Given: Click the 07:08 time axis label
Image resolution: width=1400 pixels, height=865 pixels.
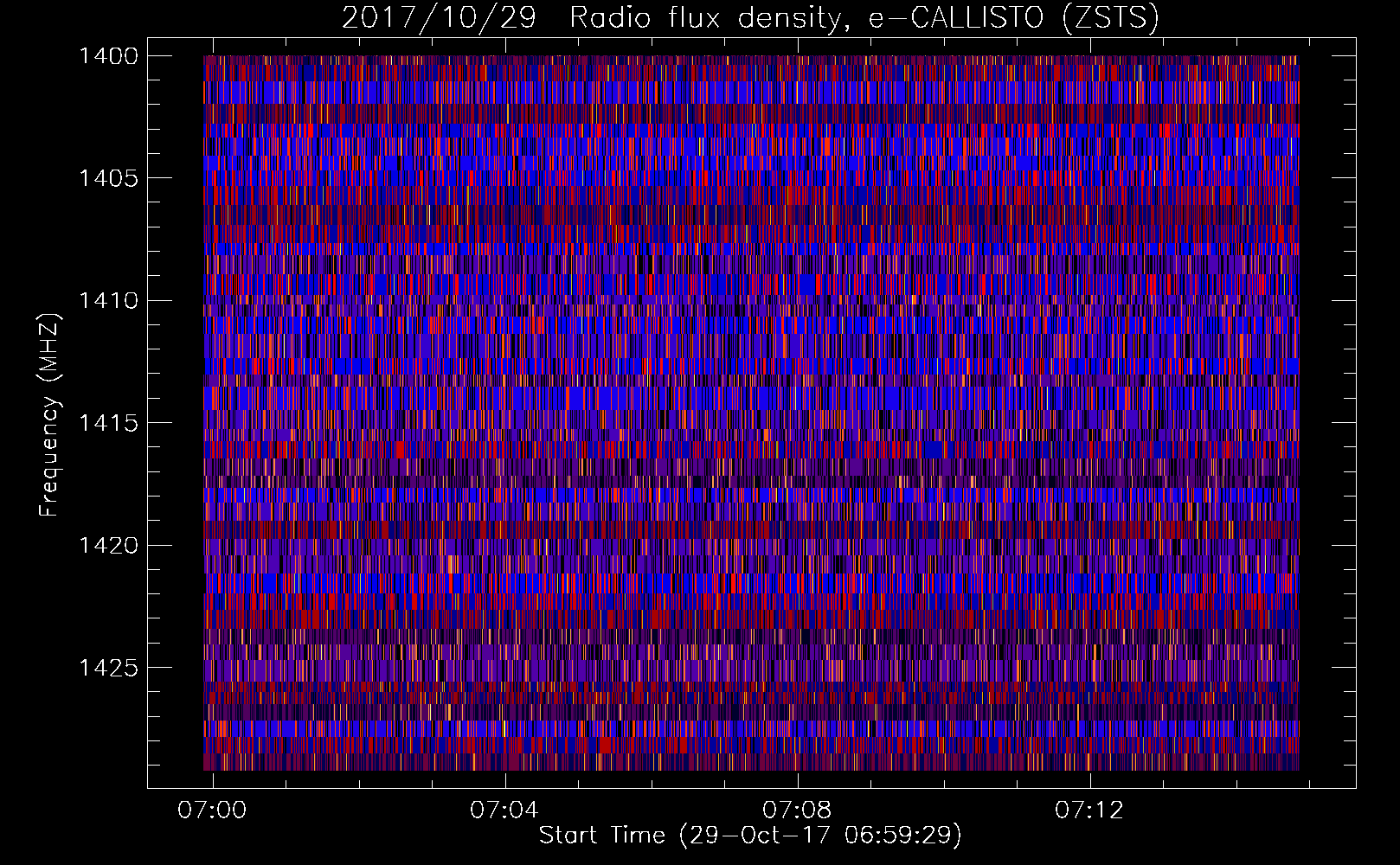Looking at the screenshot, I should coord(797,810).
